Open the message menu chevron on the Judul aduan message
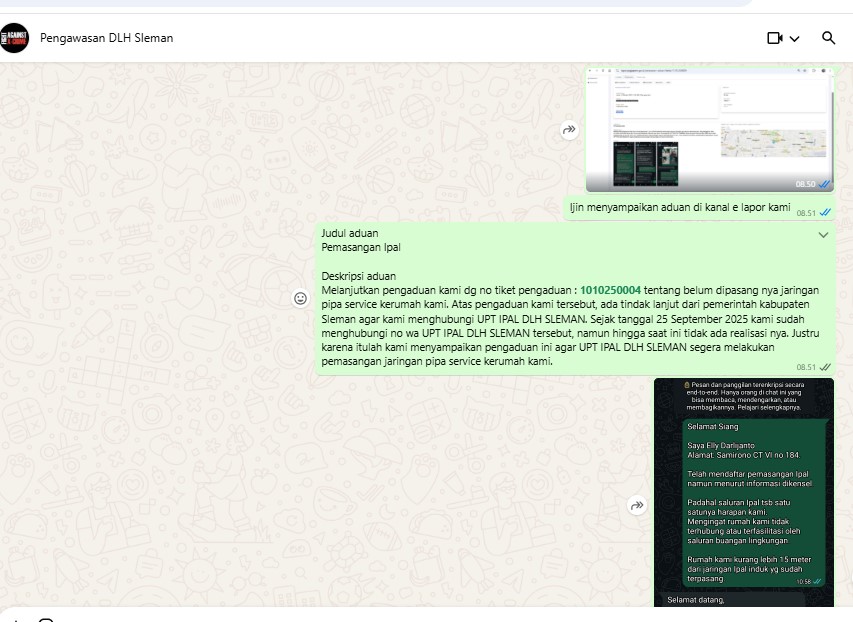 [823, 235]
